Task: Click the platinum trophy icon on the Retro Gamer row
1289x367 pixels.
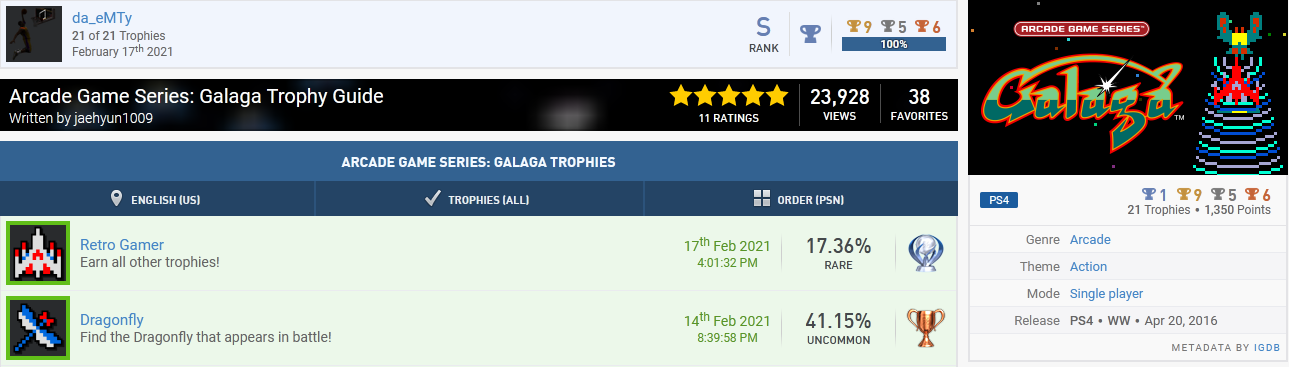Action: pos(925,254)
